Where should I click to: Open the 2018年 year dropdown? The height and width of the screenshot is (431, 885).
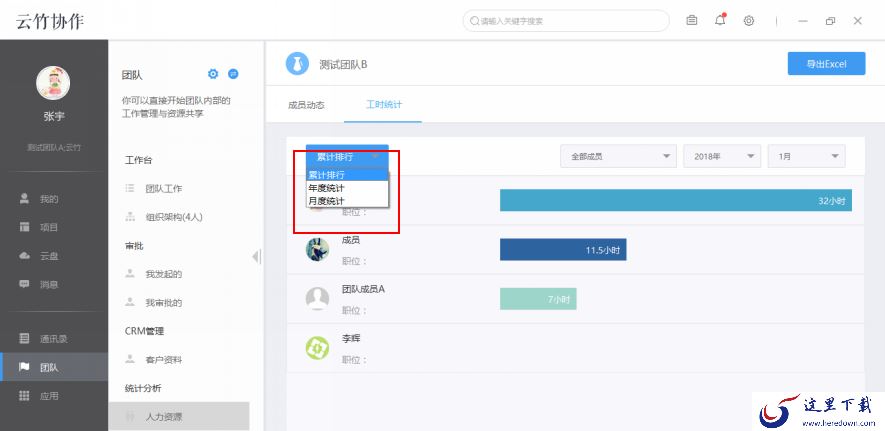pos(722,156)
